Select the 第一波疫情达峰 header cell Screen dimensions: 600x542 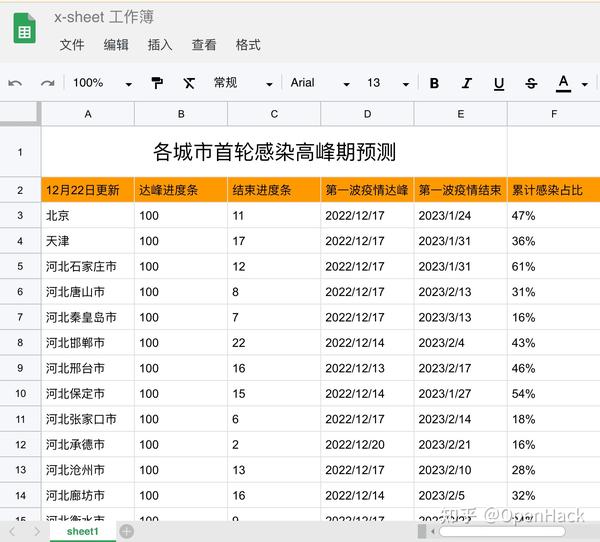[367, 190]
